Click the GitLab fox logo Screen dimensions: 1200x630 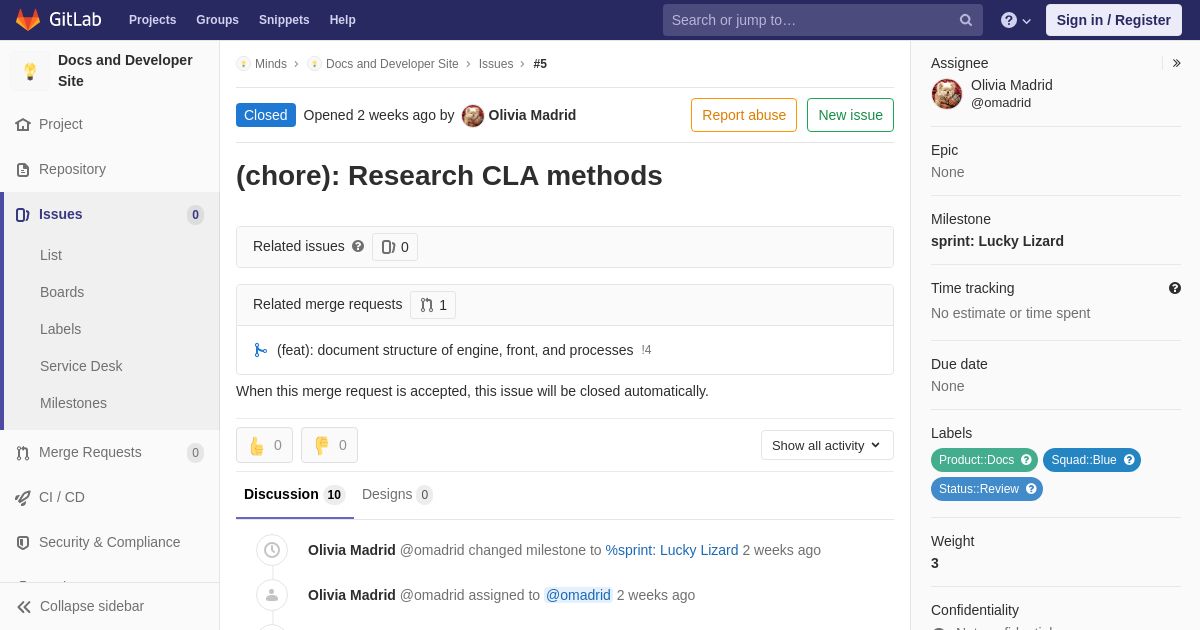pos(28,20)
